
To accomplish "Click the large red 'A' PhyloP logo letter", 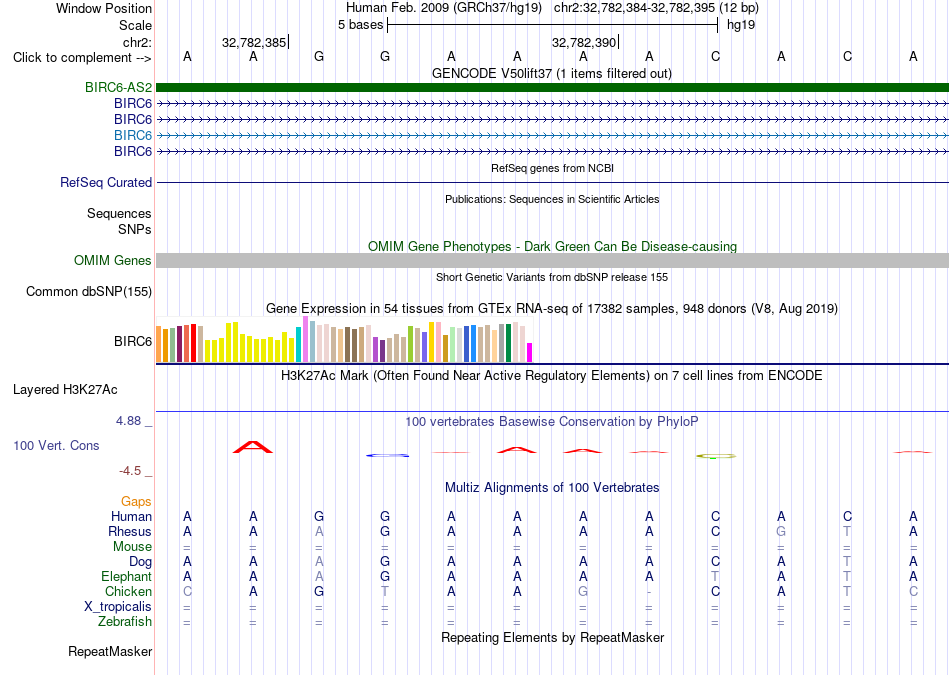I will coord(253,447).
